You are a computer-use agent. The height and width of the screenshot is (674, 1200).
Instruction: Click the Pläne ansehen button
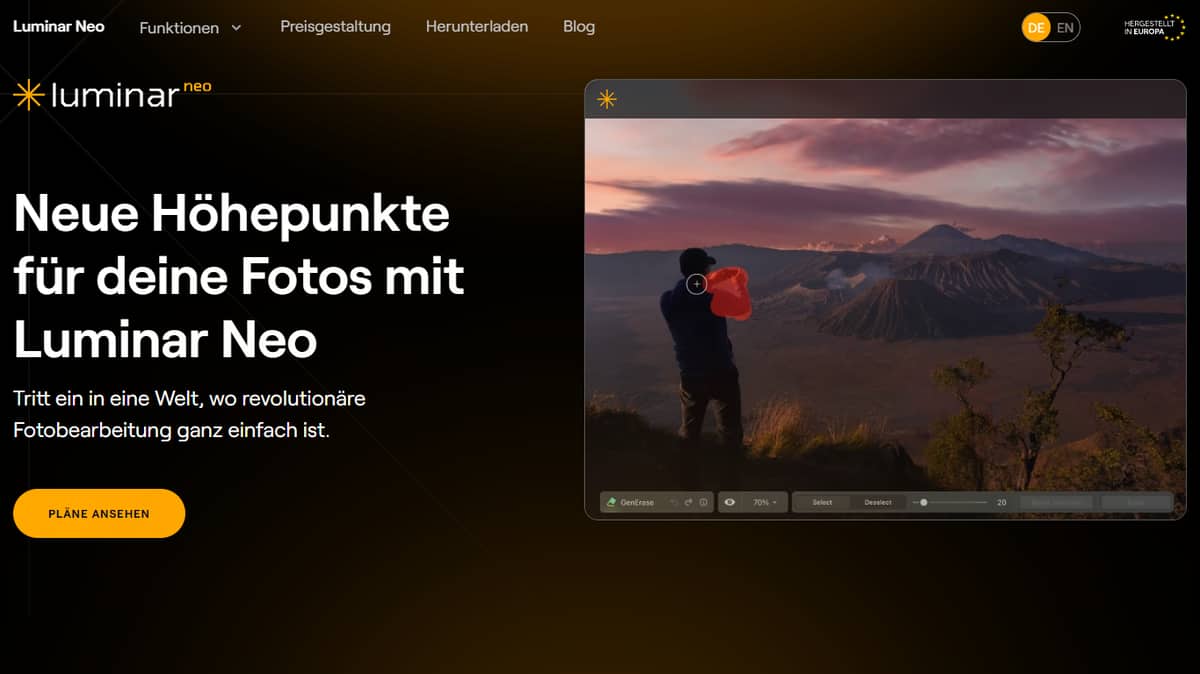[x=99, y=513]
